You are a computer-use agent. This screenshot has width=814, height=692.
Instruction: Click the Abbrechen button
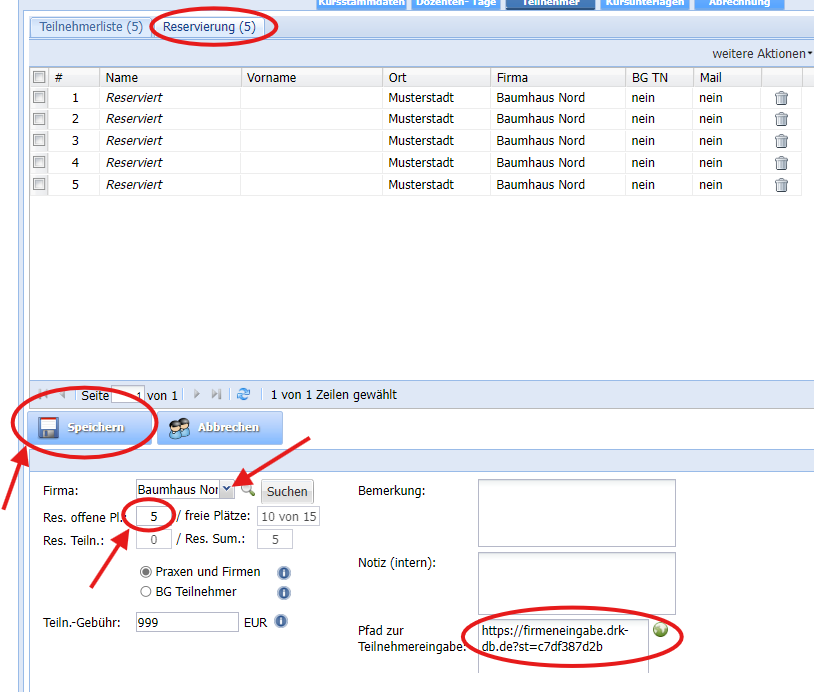(219, 427)
